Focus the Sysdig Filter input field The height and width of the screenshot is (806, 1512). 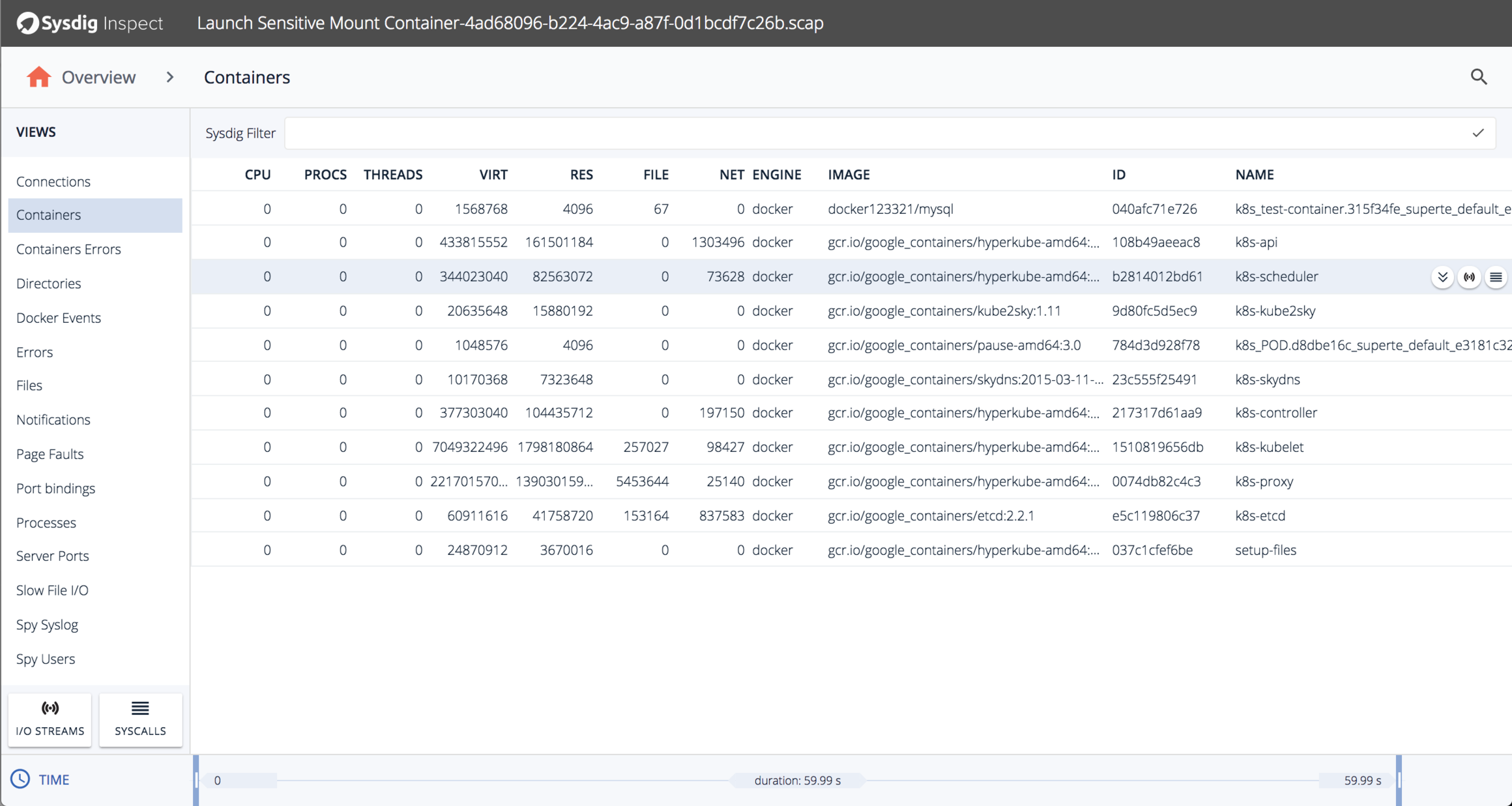click(890, 133)
